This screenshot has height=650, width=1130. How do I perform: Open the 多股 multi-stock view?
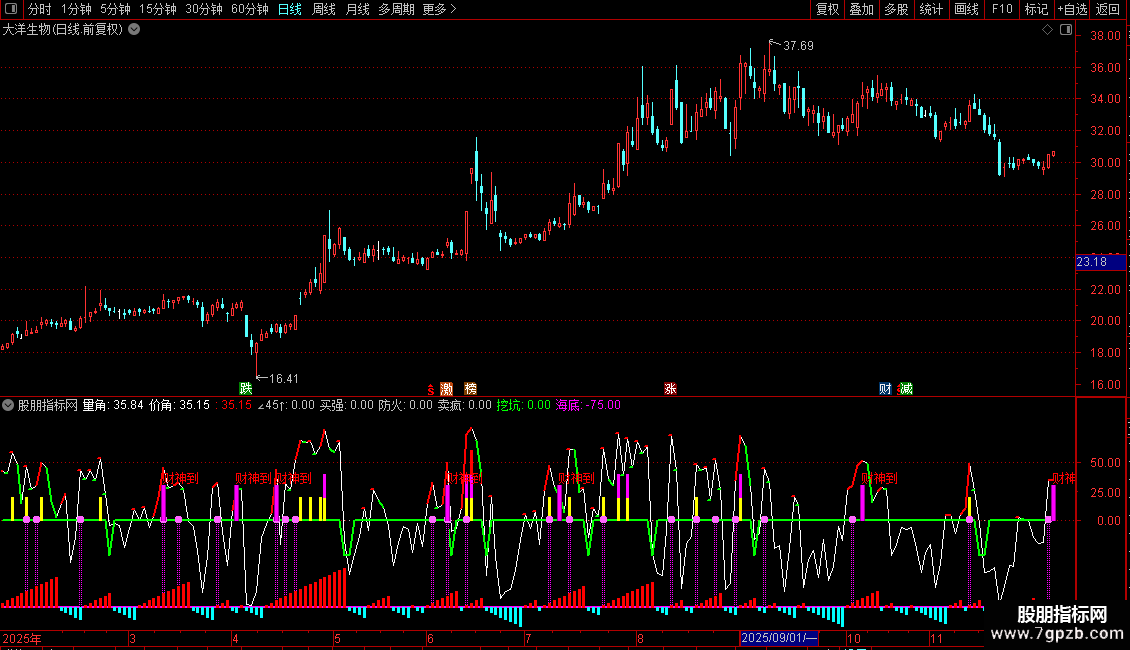click(896, 9)
